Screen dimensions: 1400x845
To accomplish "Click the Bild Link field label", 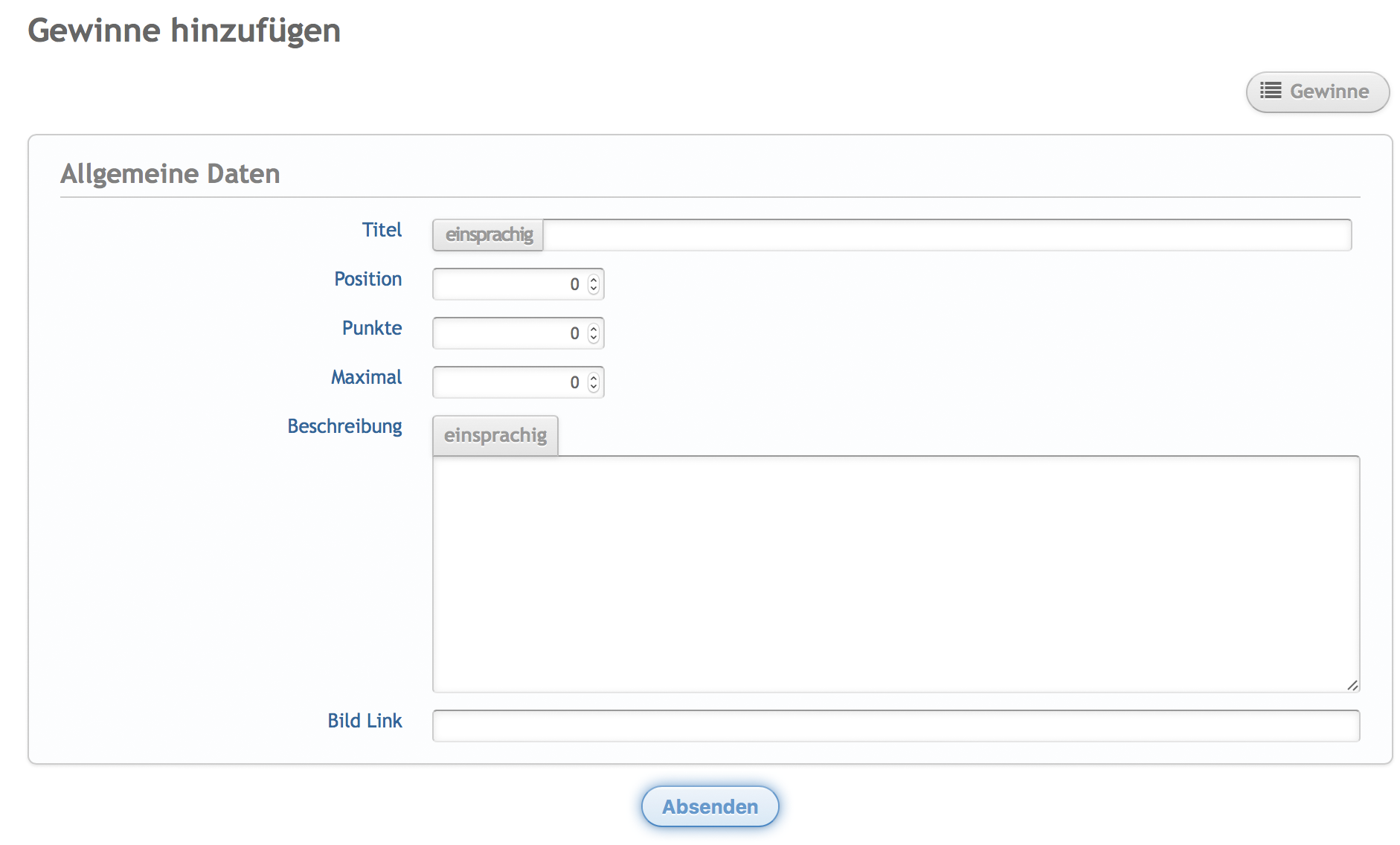I will click(x=365, y=721).
